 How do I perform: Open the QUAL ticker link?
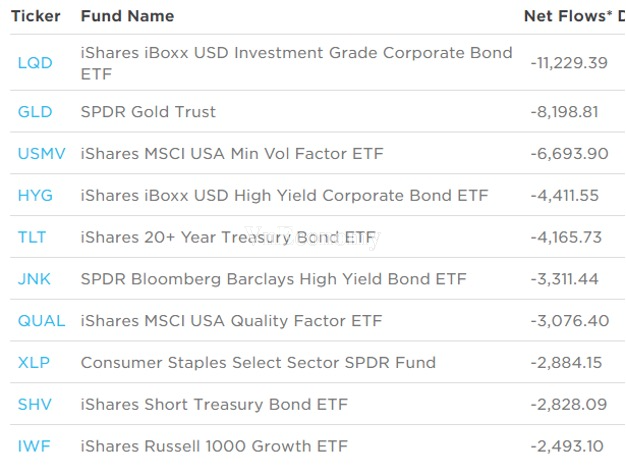[x=41, y=321]
